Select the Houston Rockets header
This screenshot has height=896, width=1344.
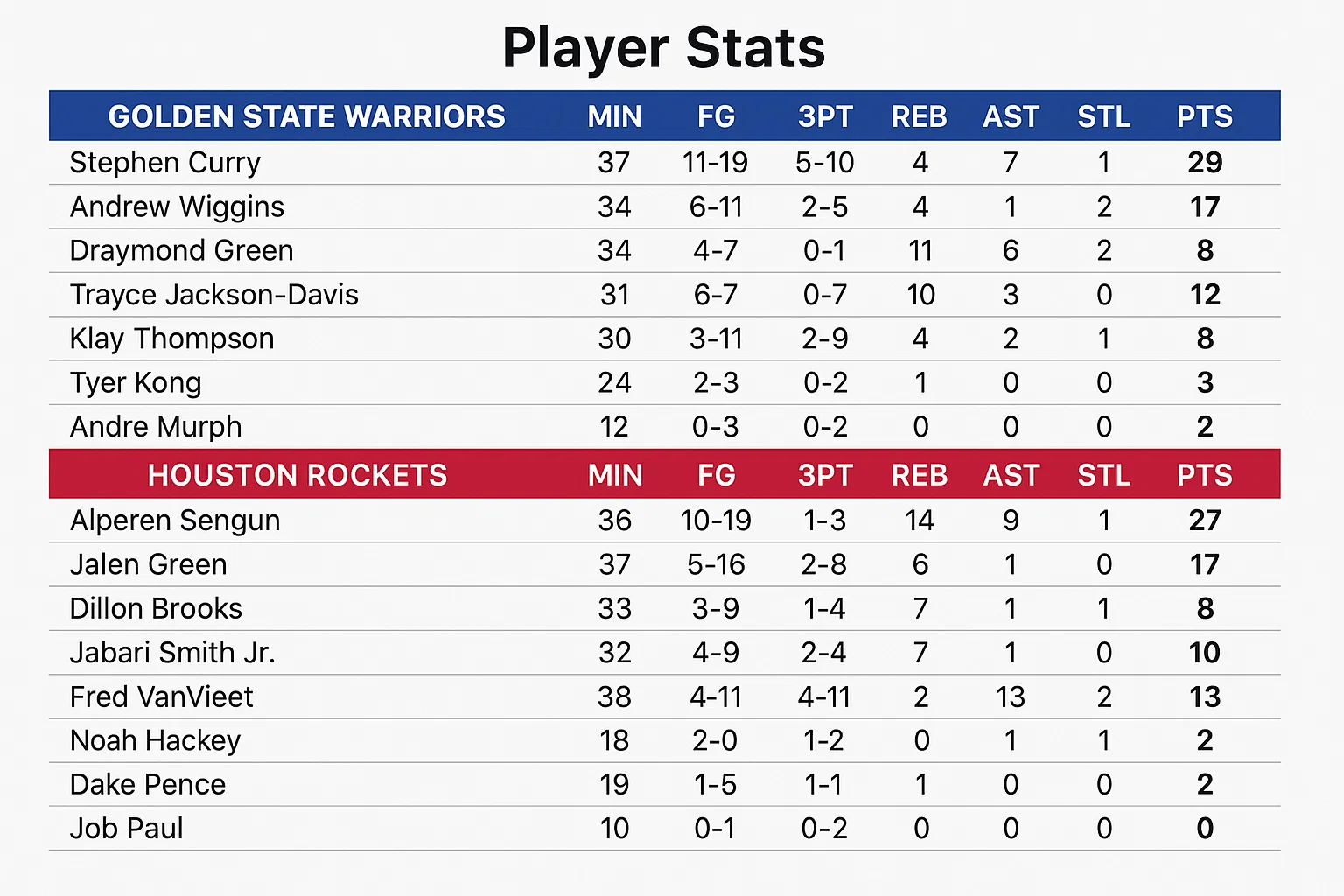click(297, 475)
